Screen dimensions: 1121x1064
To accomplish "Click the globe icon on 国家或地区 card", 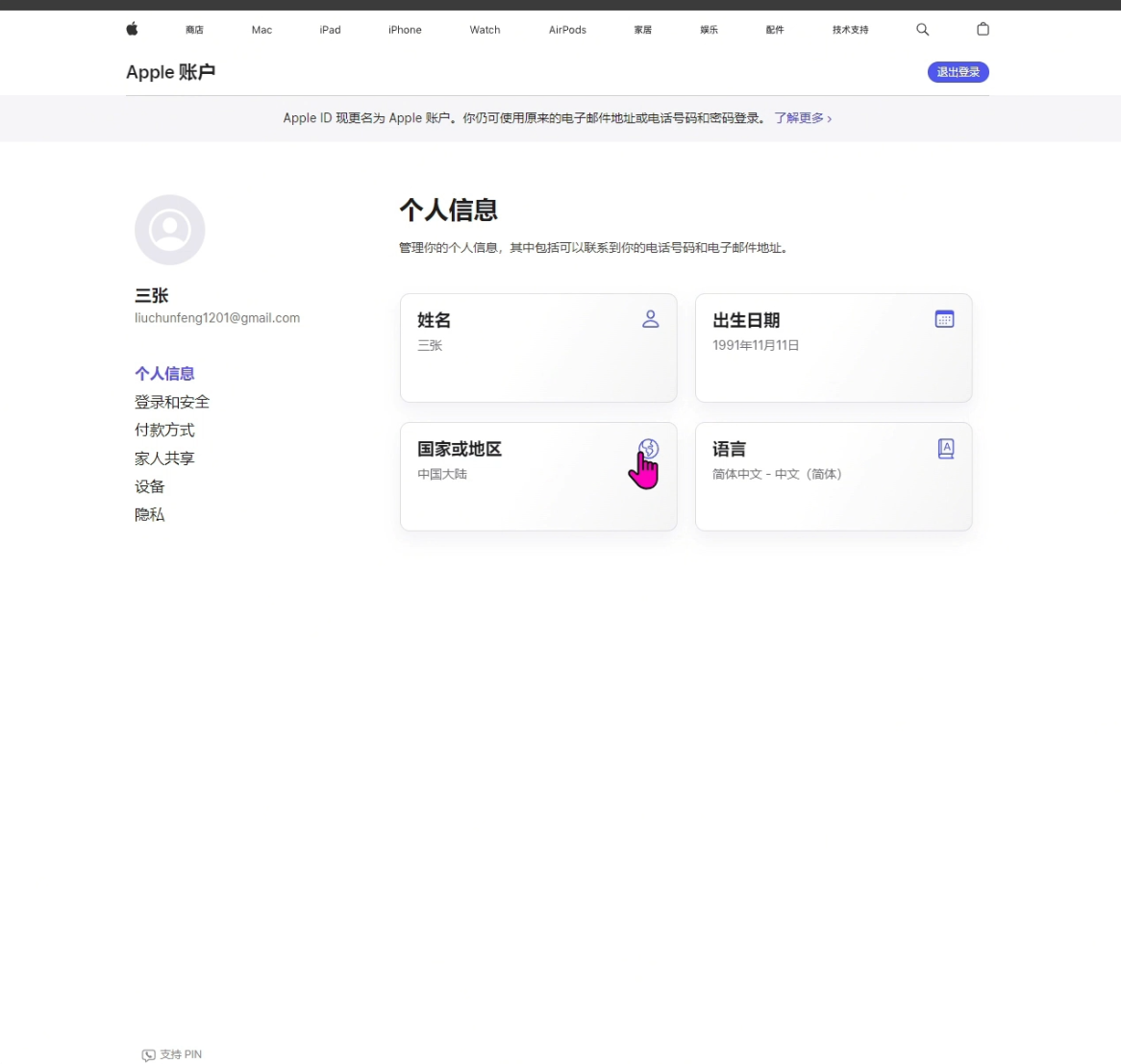I will tap(648, 448).
